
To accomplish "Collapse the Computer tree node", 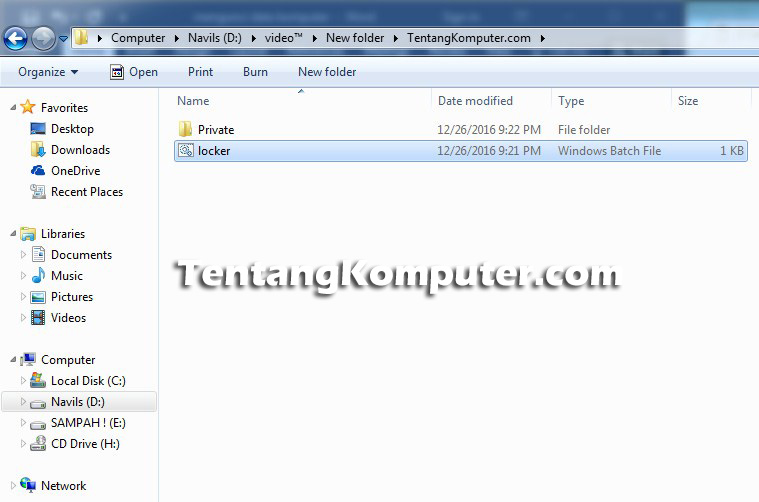I will coord(13,360).
